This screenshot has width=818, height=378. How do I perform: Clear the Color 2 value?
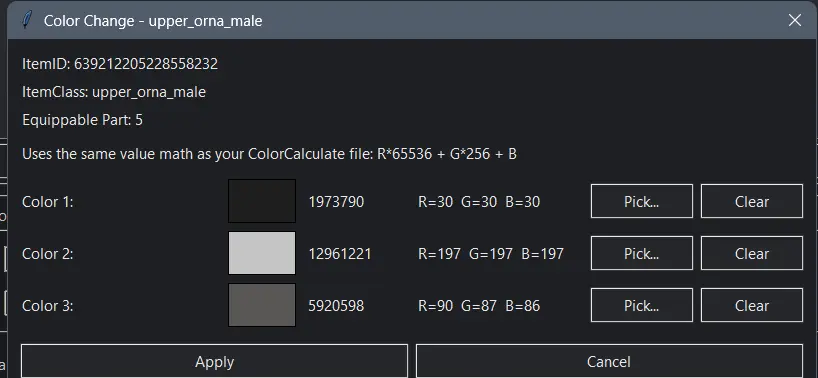click(752, 253)
